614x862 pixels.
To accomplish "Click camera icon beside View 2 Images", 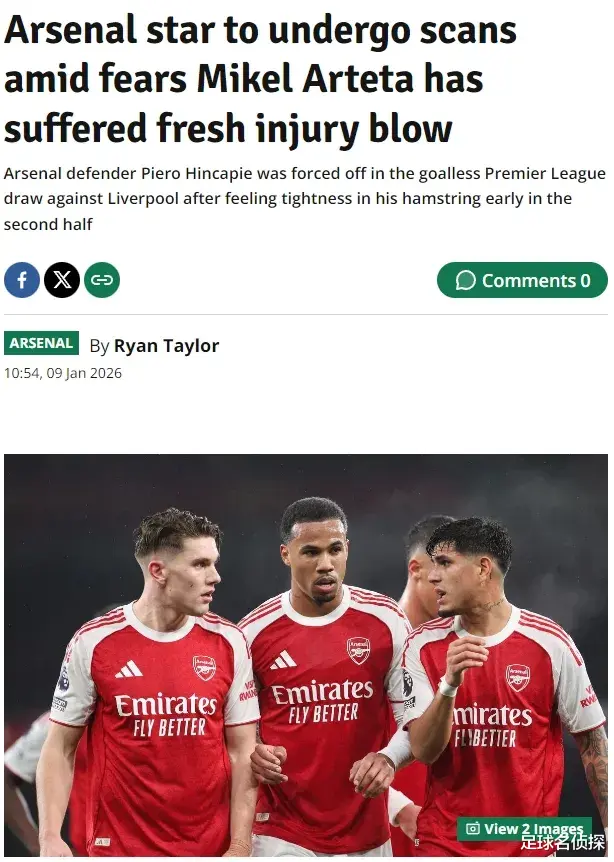I will [473, 829].
